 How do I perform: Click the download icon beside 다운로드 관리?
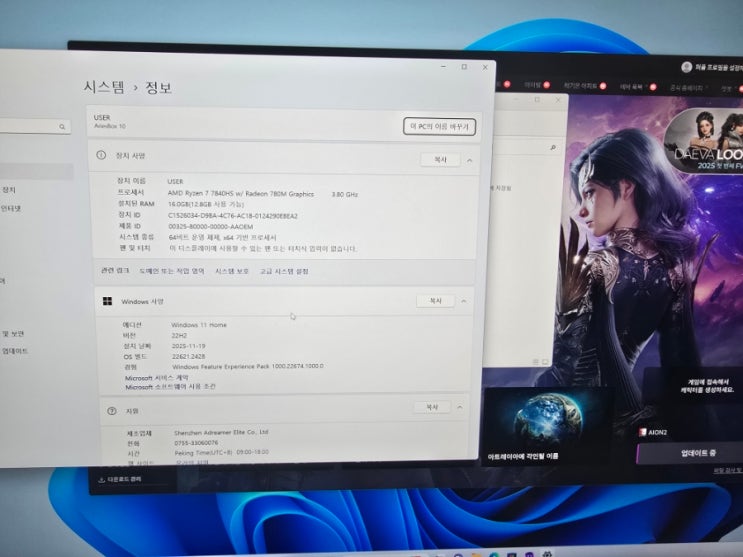coord(101,480)
